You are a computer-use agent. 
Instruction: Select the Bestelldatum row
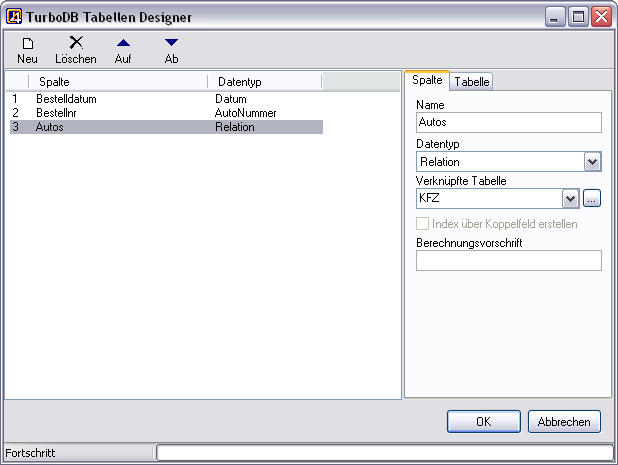[166, 99]
